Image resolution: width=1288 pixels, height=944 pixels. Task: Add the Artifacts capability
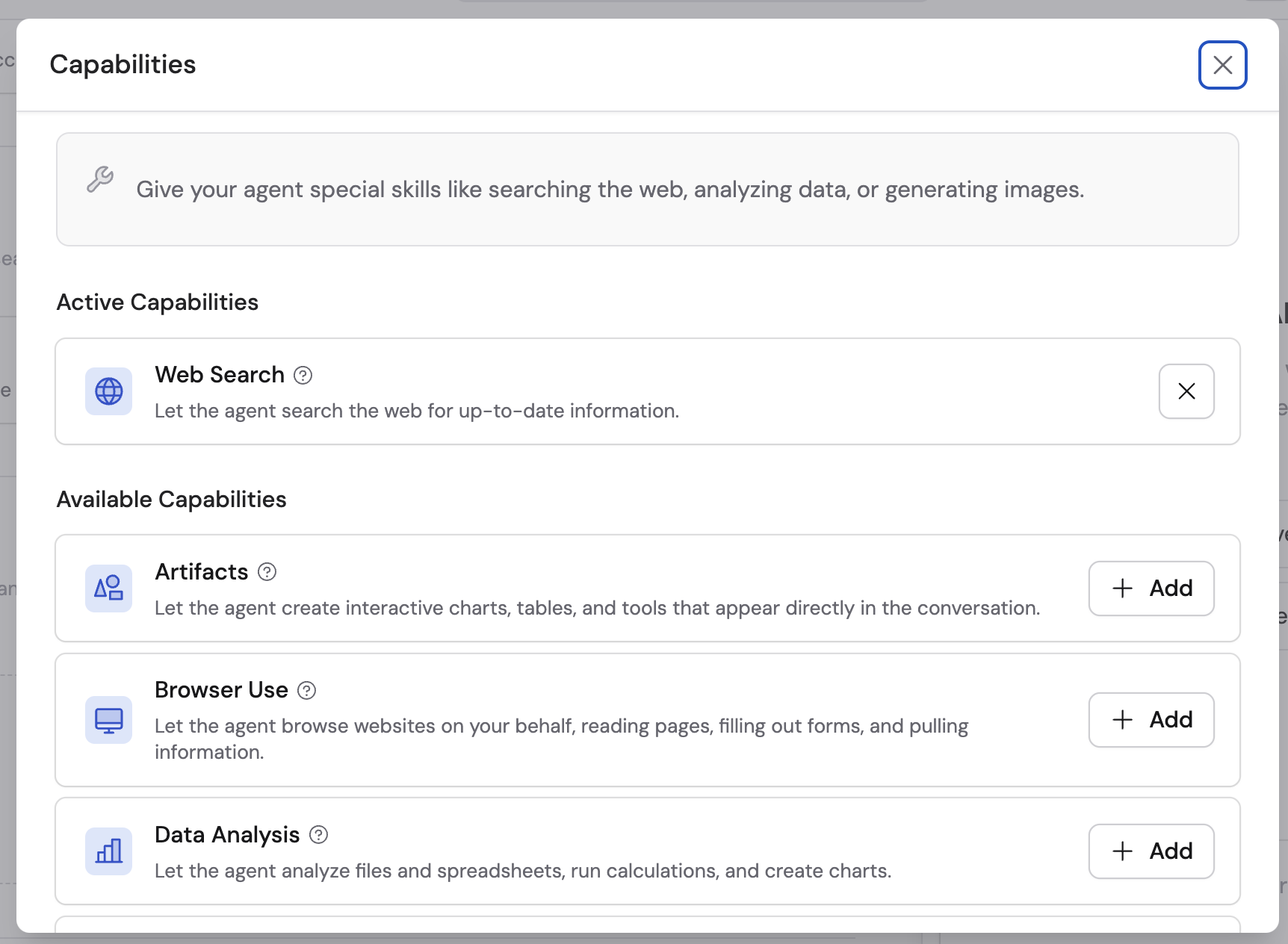(1151, 588)
